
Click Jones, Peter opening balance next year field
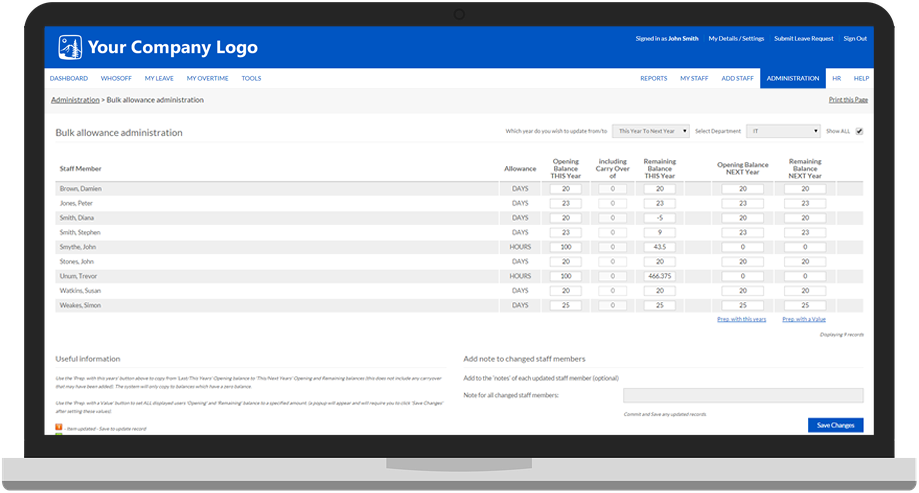(x=743, y=203)
